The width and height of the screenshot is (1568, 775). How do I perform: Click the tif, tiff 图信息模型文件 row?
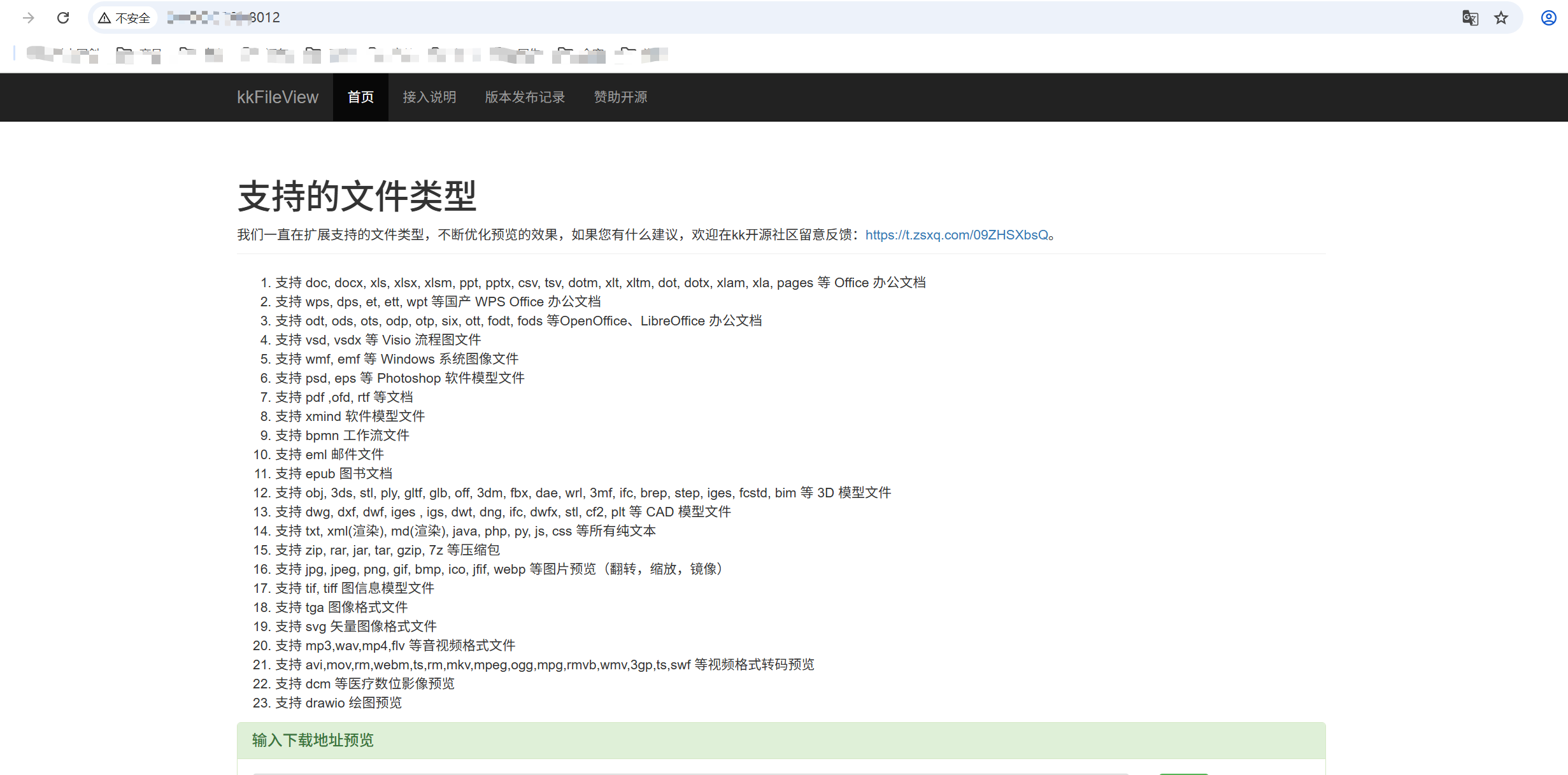point(355,588)
